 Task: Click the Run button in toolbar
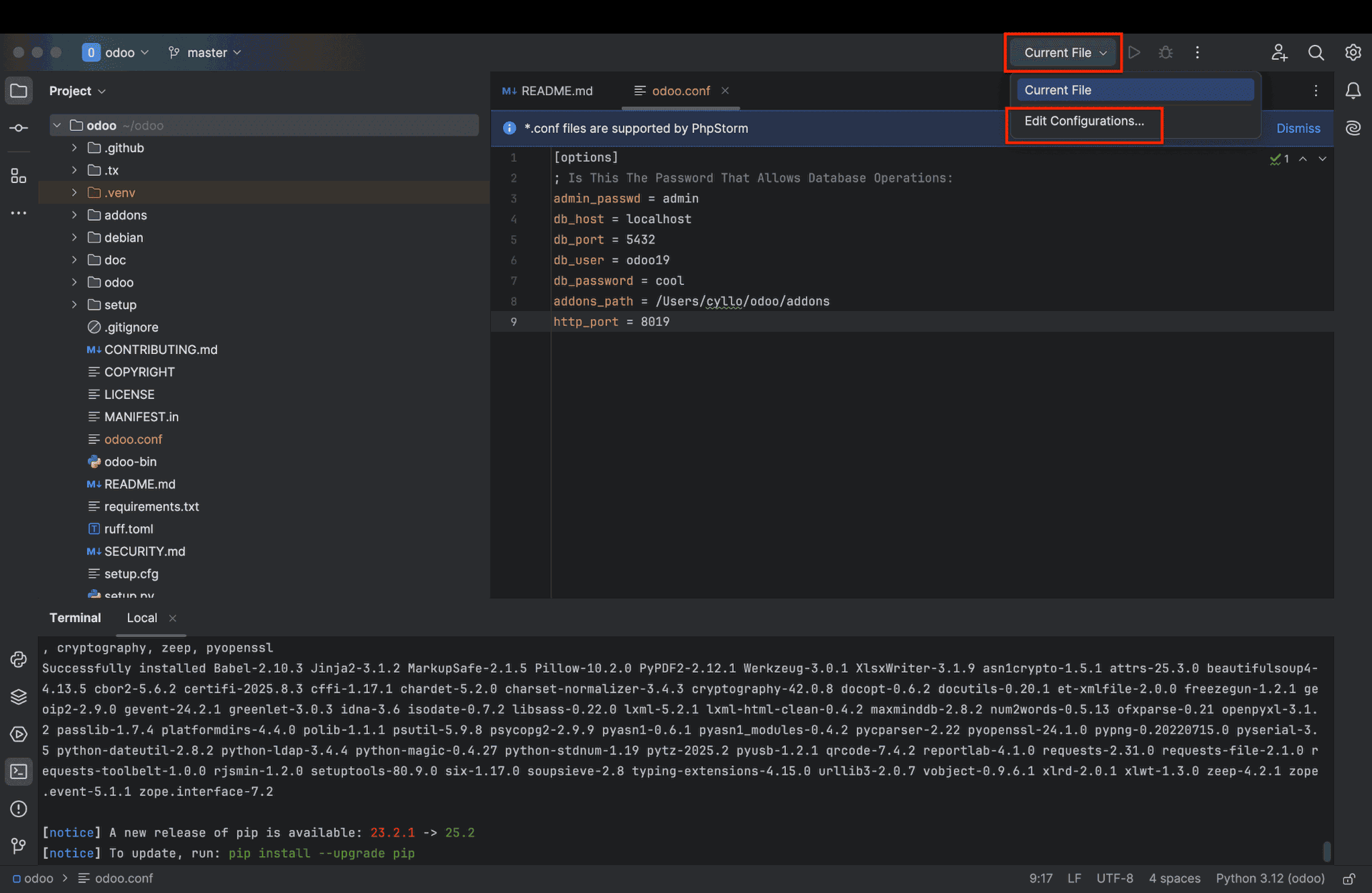pos(1134,52)
